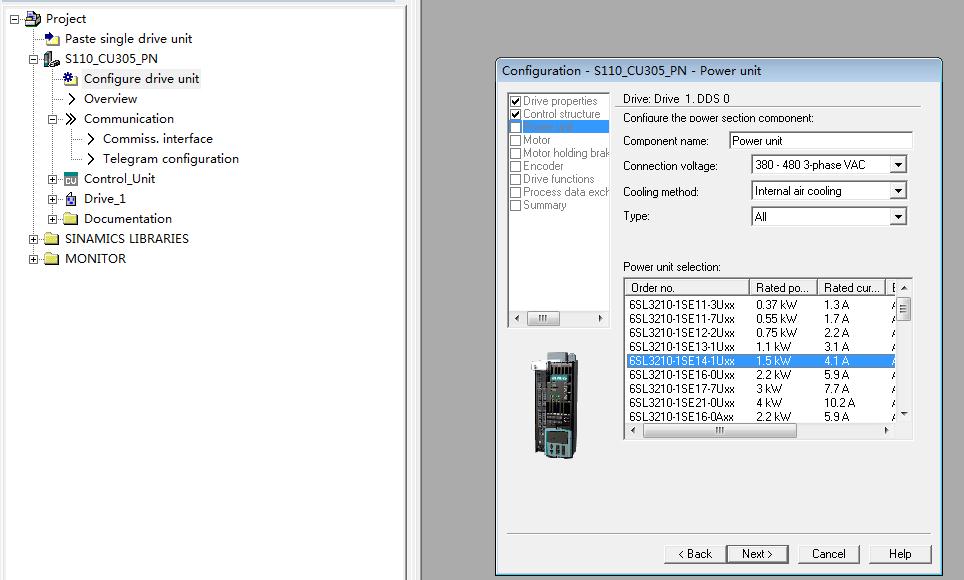
Task: Click the Overview arrow icon
Action: click(x=72, y=99)
